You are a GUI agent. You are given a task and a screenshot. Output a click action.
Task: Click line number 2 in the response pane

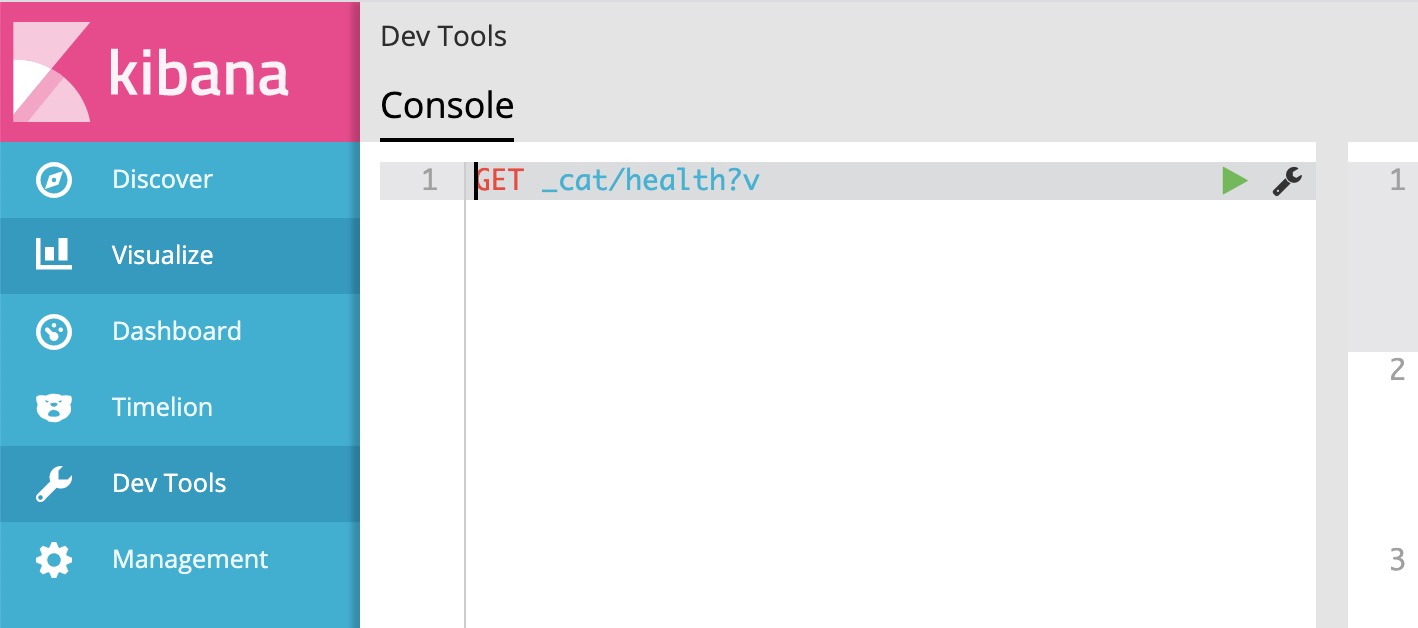pyautogui.click(x=1397, y=370)
